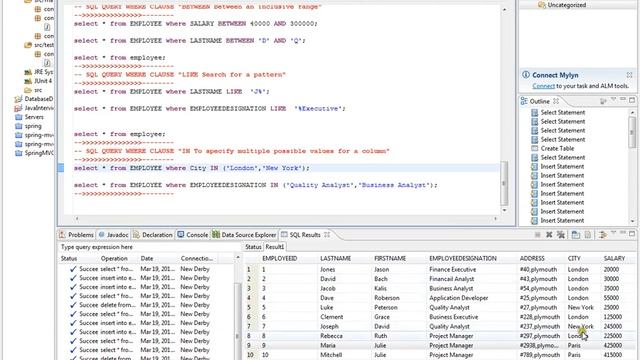The height and width of the screenshot is (360, 640).
Task: Switch to the Status result tab
Action: [253, 247]
